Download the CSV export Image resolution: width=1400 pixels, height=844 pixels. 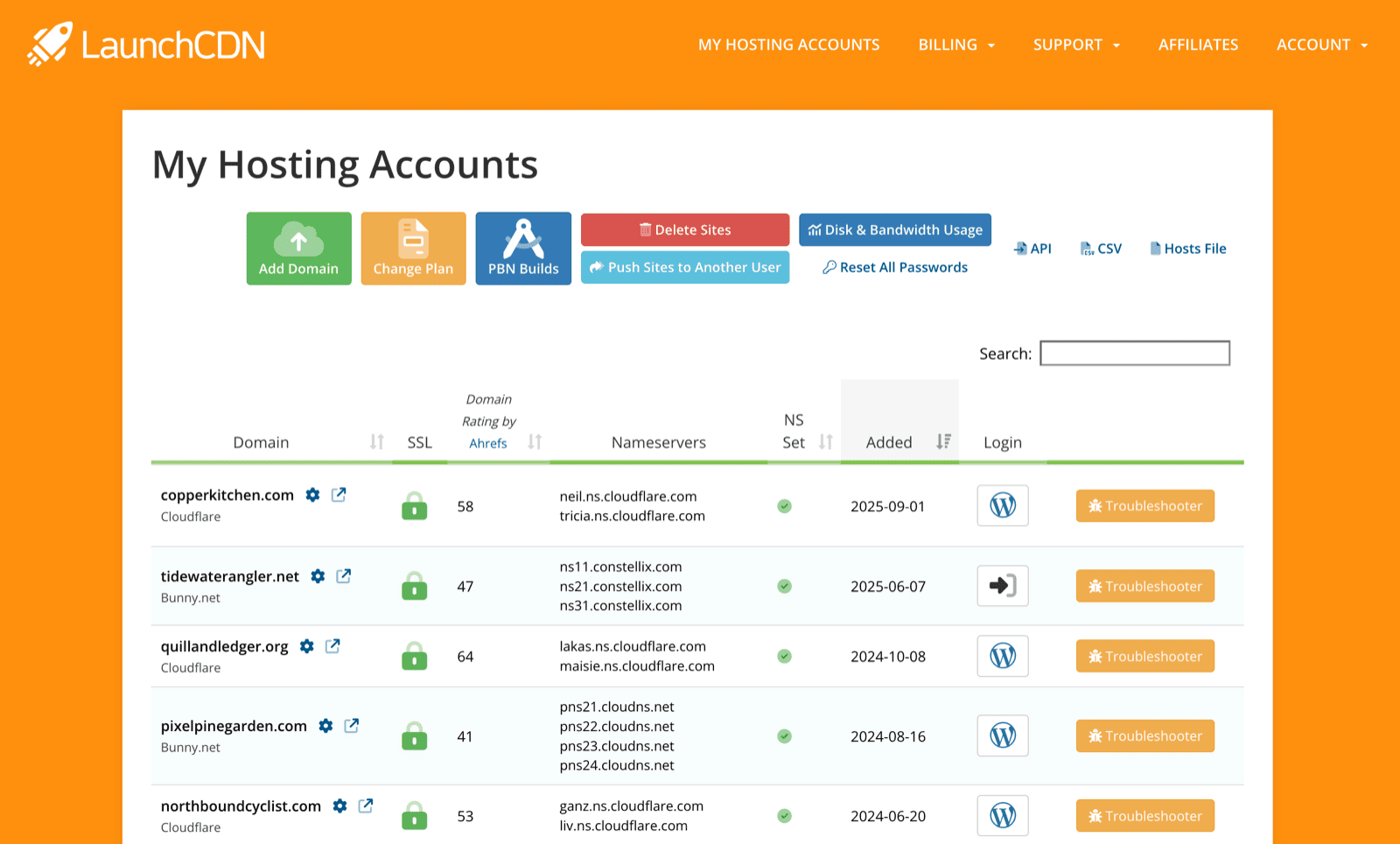[x=1101, y=249]
